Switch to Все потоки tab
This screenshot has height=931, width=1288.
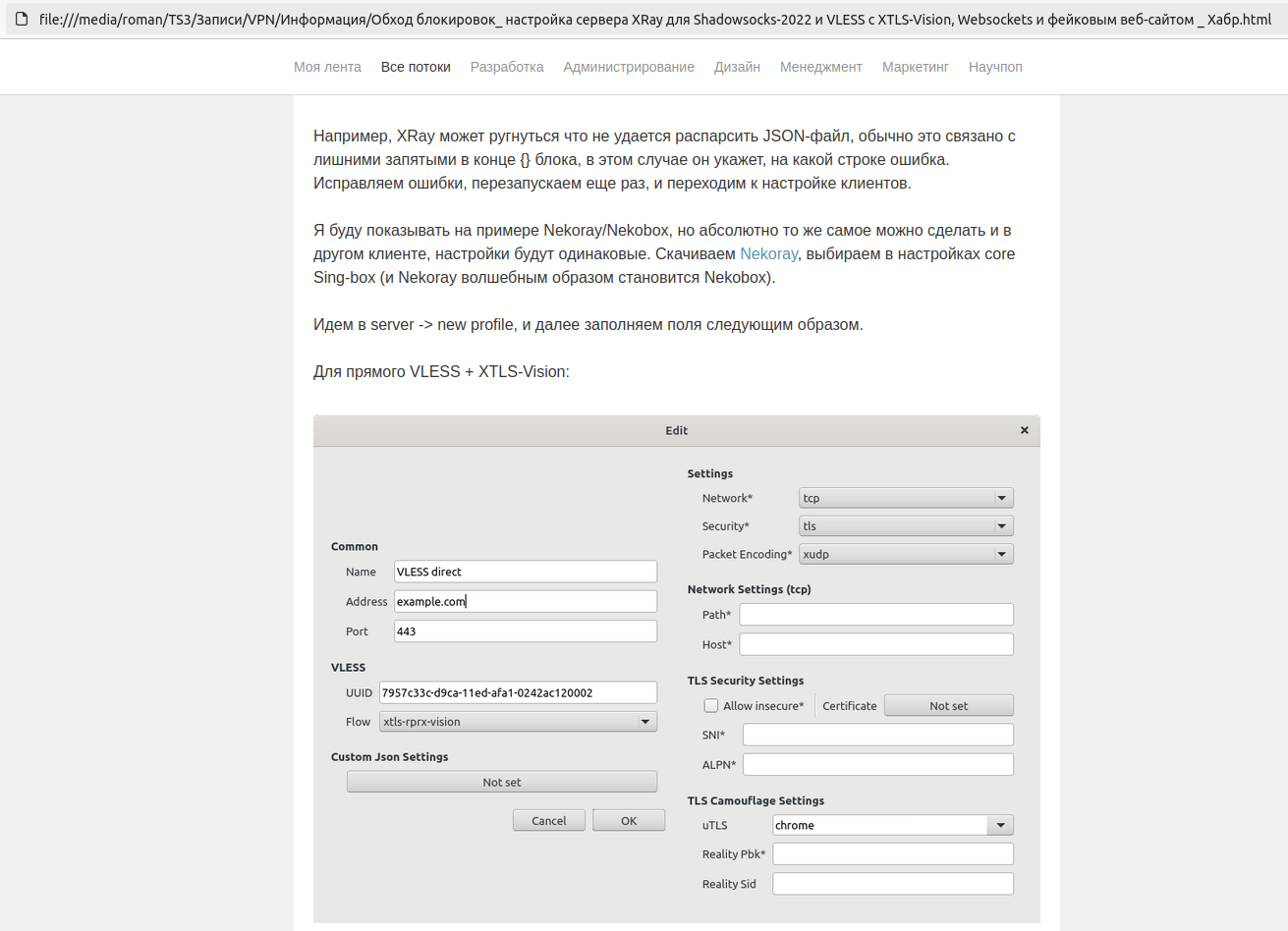(x=416, y=67)
